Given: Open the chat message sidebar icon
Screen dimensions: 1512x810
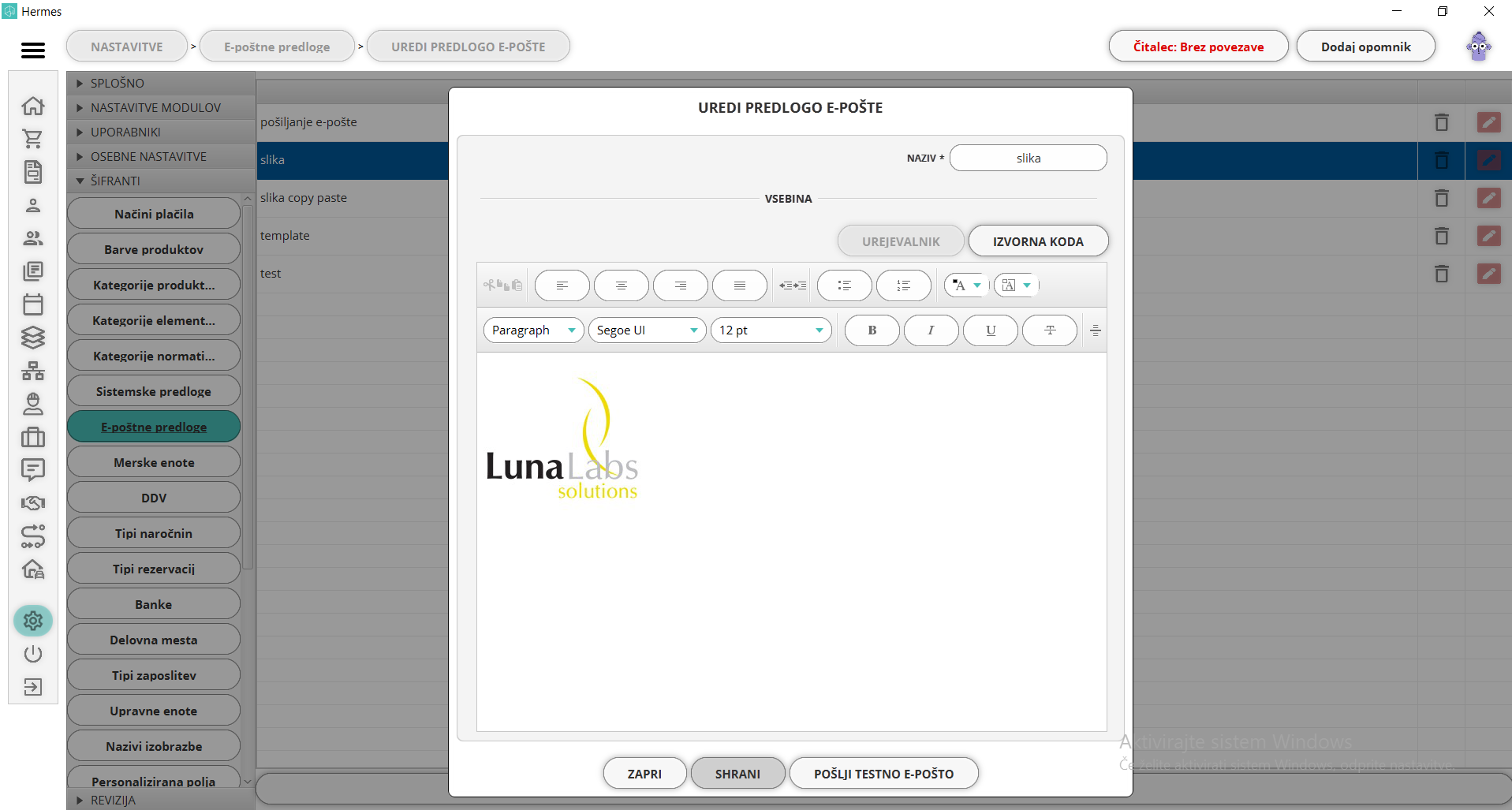Looking at the screenshot, I should 32,470.
